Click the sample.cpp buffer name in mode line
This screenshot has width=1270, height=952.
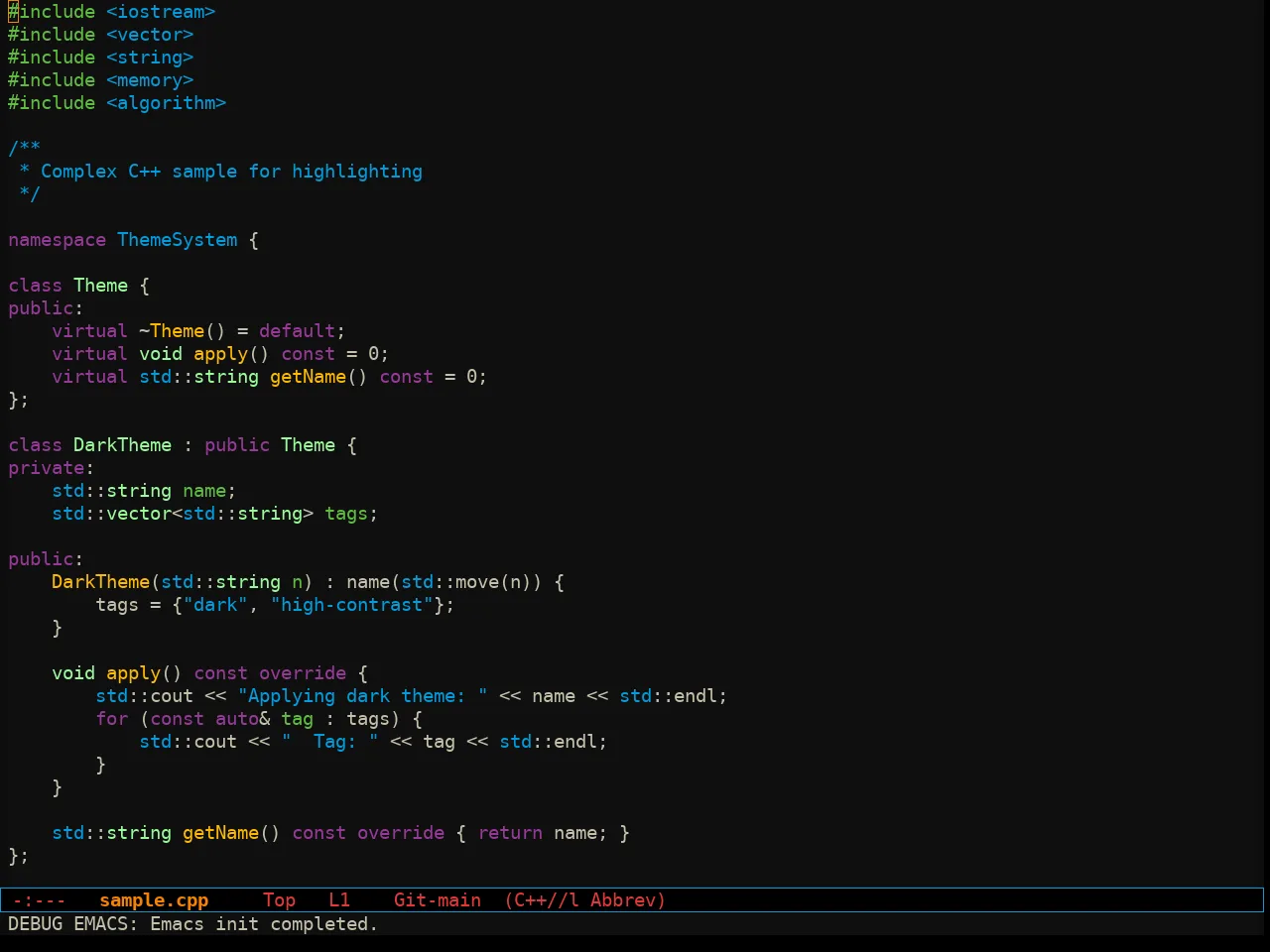[154, 900]
